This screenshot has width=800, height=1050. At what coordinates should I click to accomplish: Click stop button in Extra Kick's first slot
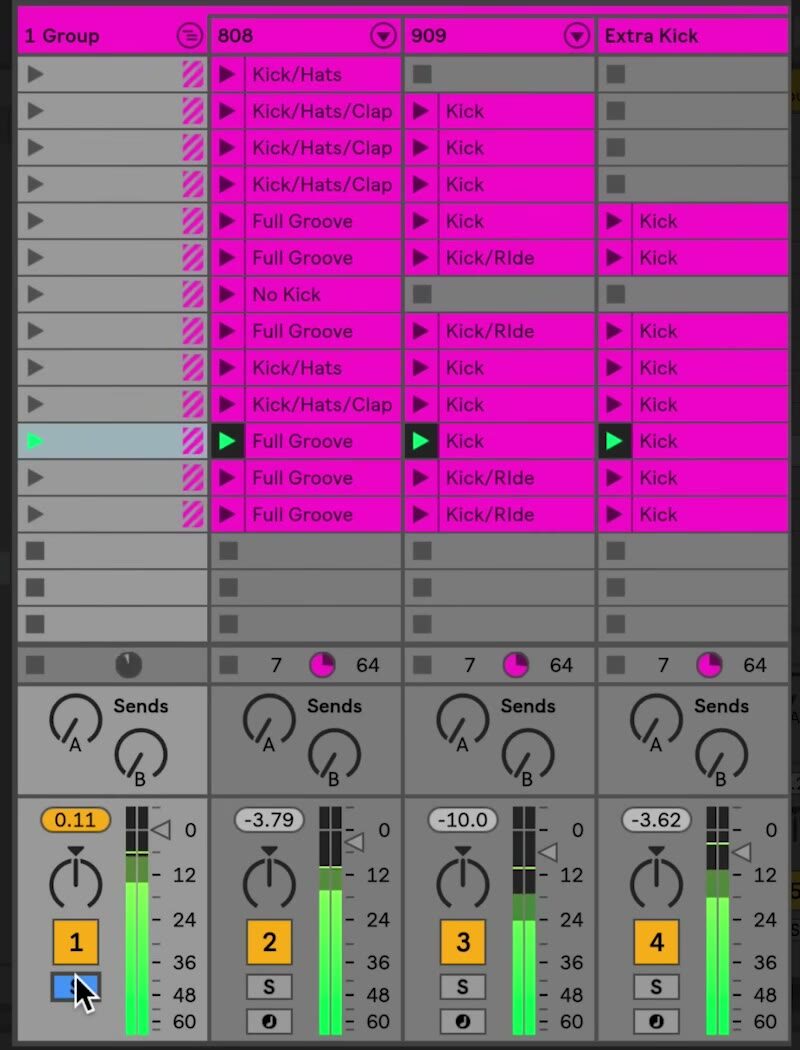615,74
